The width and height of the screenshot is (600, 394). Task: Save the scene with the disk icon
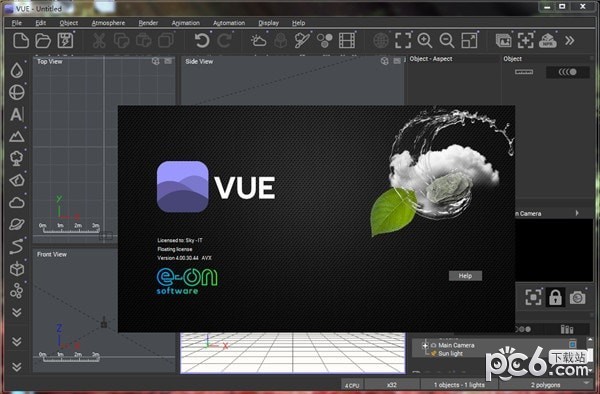[65, 41]
